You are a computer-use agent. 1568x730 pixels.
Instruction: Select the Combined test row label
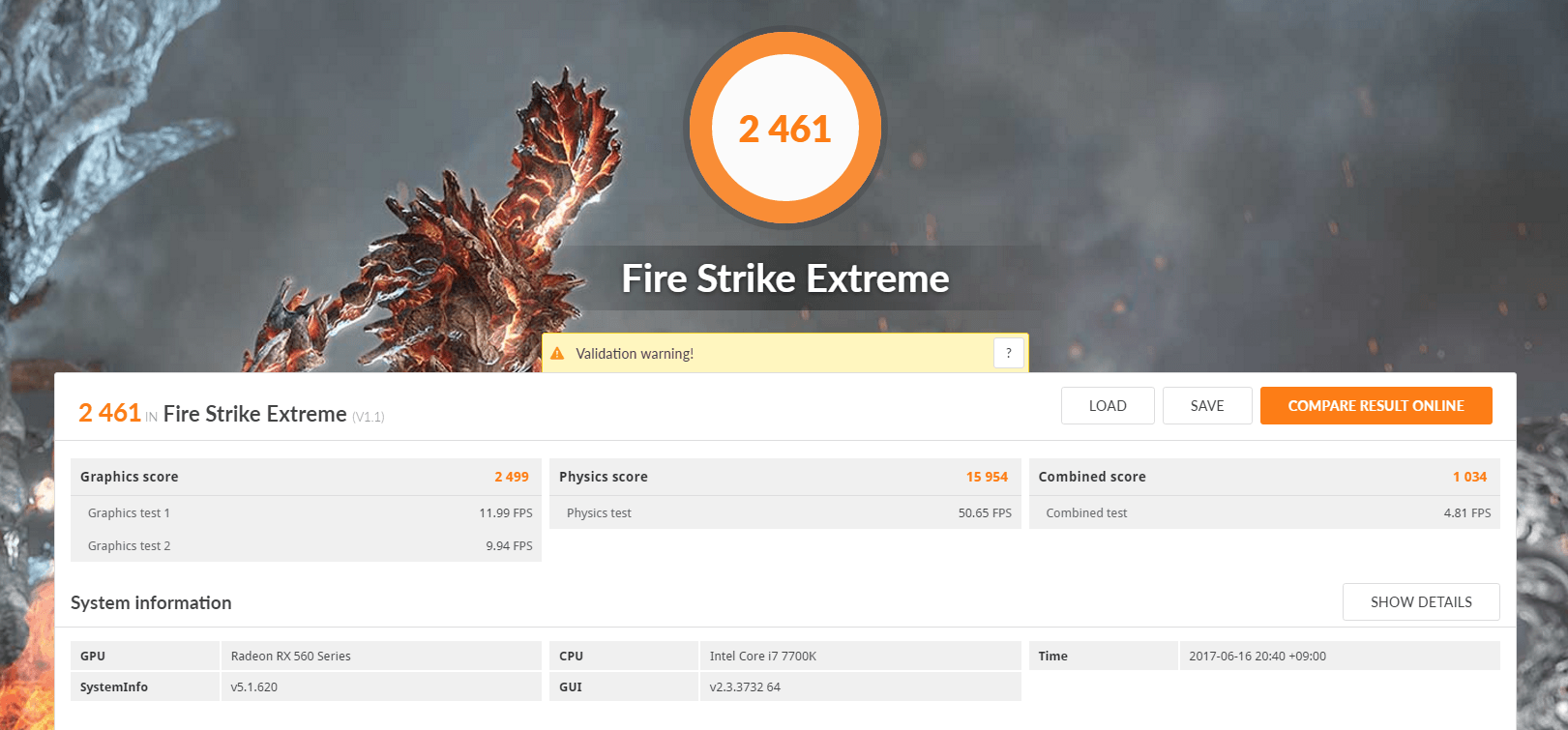1086,513
